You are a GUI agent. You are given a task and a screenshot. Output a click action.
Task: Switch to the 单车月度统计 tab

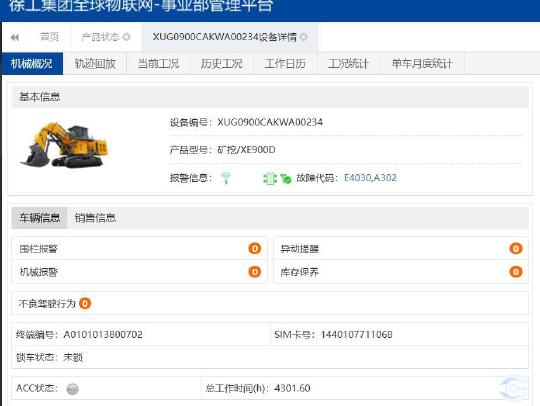(x=422, y=64)
